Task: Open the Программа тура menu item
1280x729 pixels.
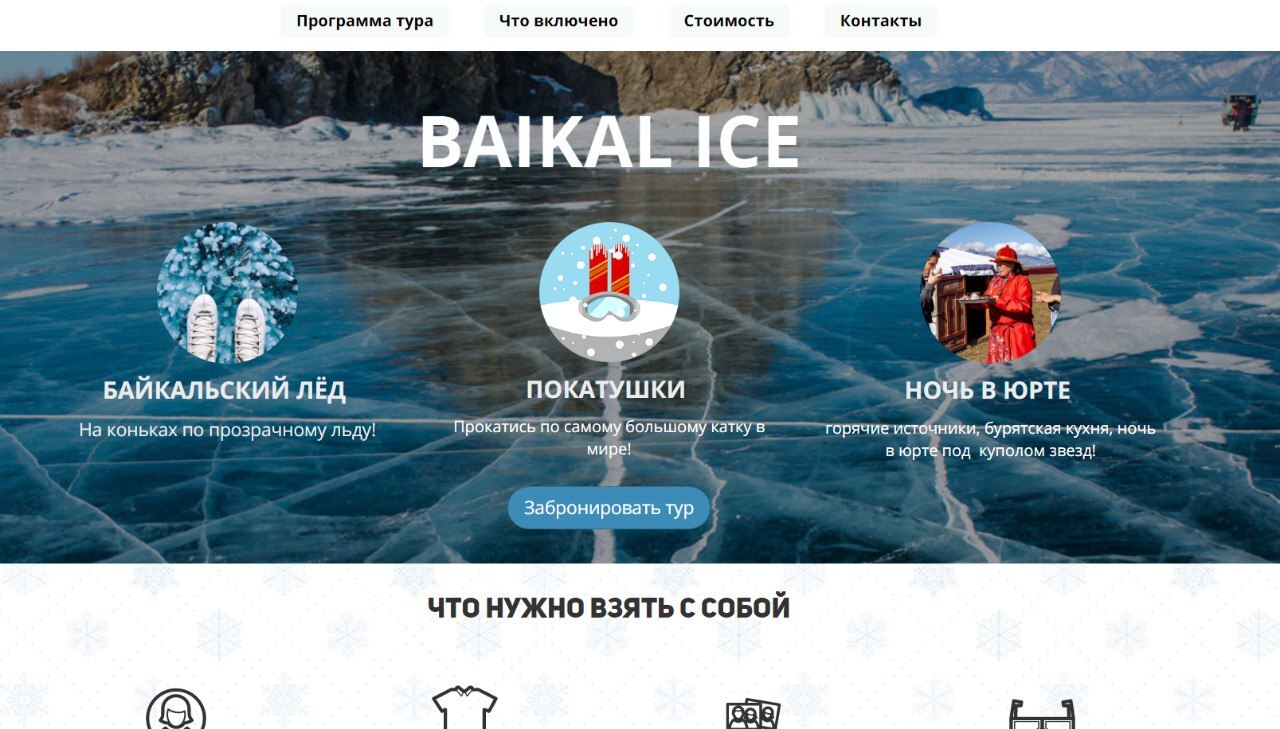Action: pos(365,21)
